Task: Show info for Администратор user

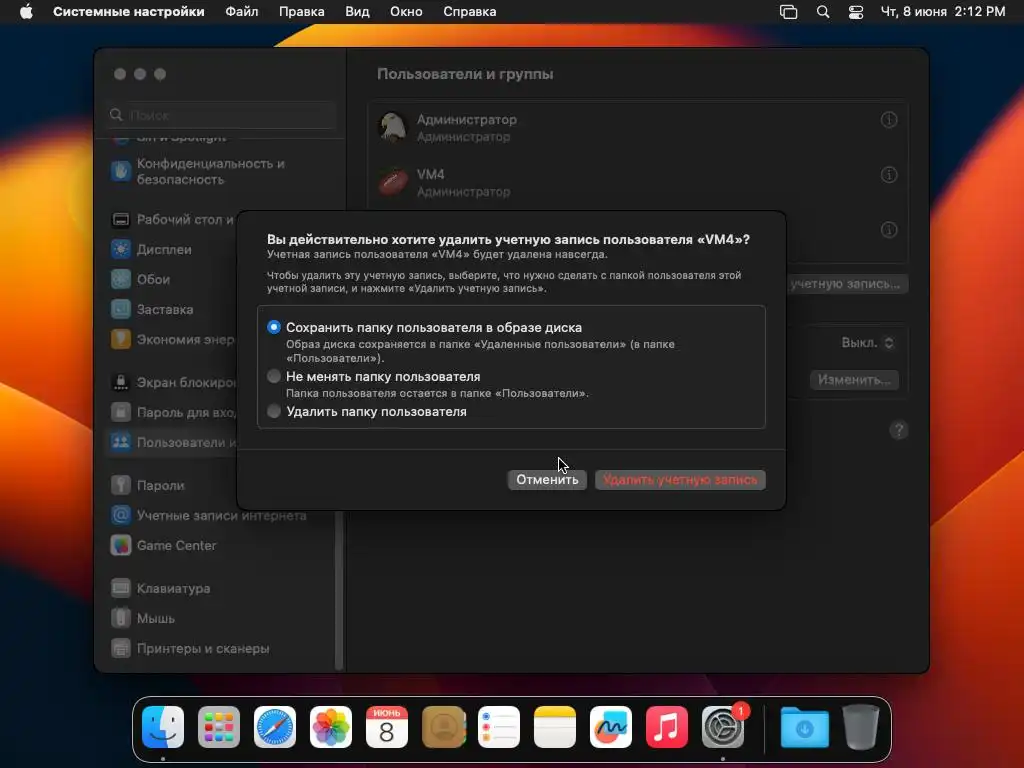Action: [x=889, y=120]
